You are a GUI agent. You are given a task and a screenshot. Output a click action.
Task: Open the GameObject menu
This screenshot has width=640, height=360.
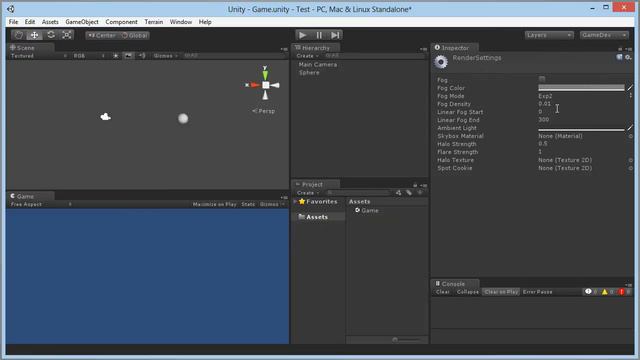pos(82,22)
